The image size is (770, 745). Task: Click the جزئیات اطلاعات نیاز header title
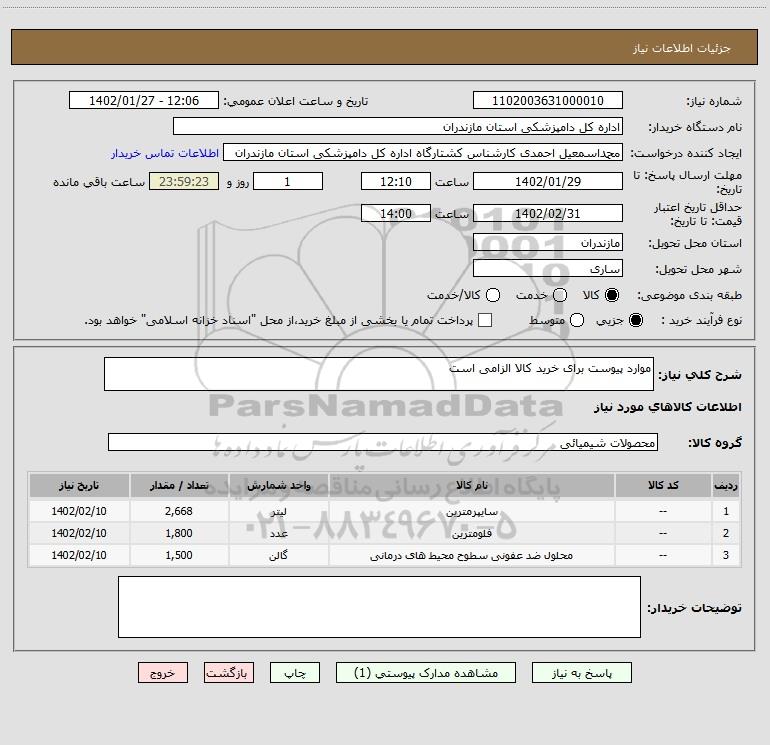pyautogui.click(x=682, y=48)
